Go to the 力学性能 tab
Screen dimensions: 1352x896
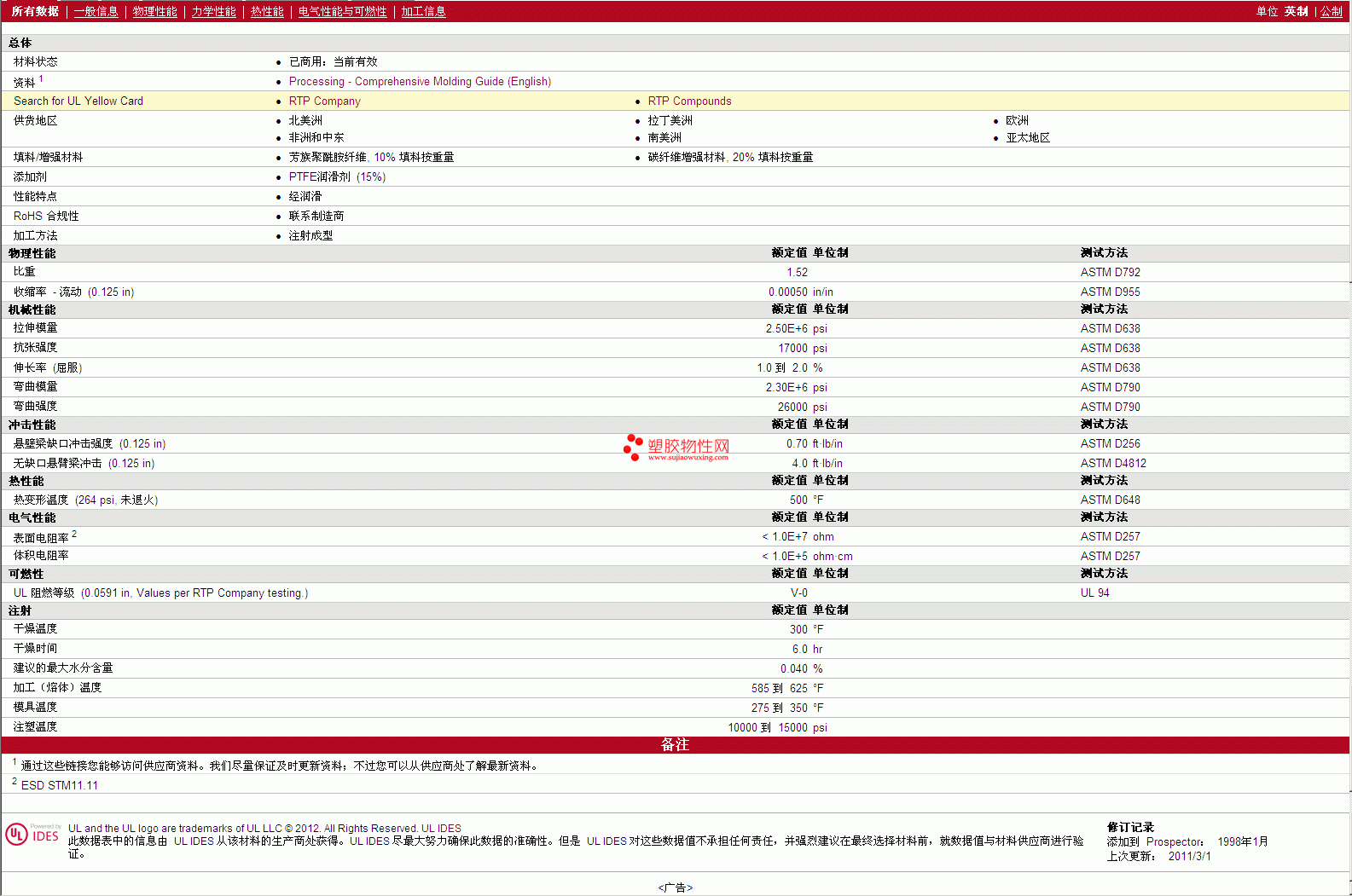(x=214, y=11)
